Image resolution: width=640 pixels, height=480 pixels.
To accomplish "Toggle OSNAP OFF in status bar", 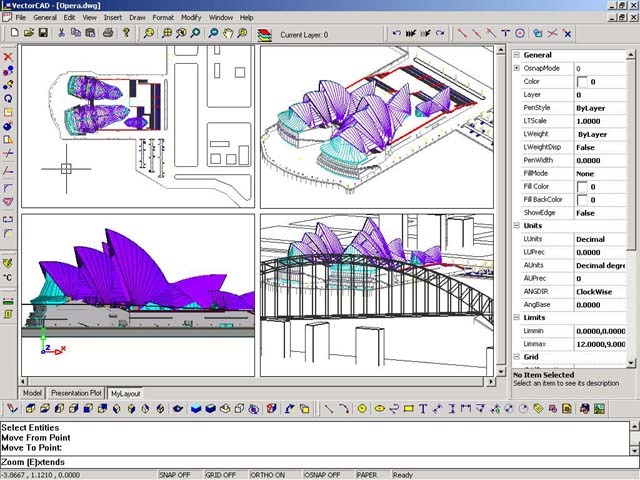I will click(322, 475).
